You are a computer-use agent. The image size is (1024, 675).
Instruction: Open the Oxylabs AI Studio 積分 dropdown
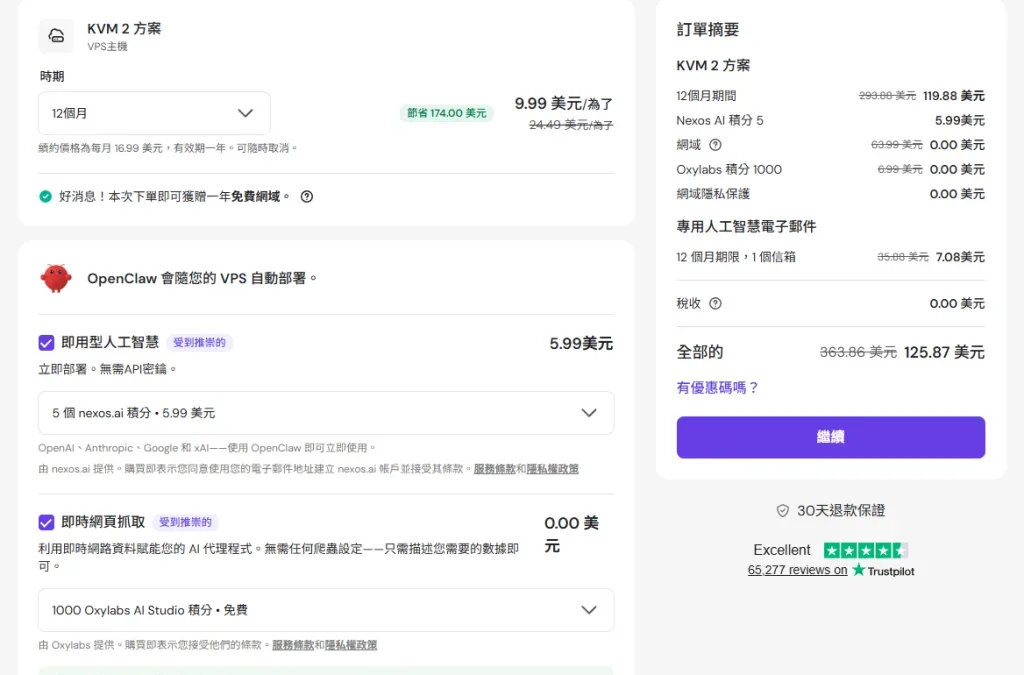coord(326,608)
